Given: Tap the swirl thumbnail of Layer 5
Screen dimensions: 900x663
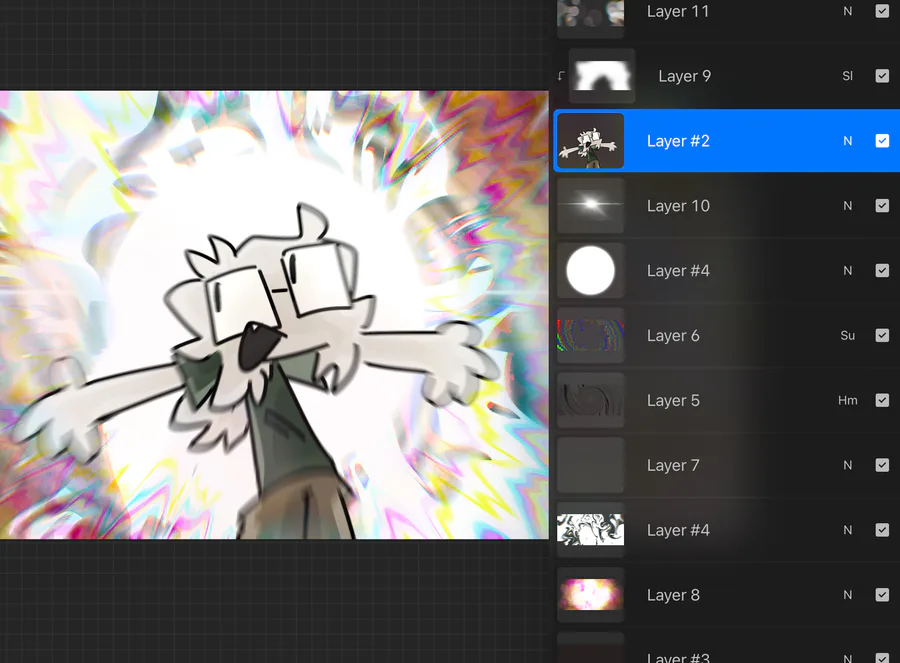Looking at the screenshot, I should 591,400.
